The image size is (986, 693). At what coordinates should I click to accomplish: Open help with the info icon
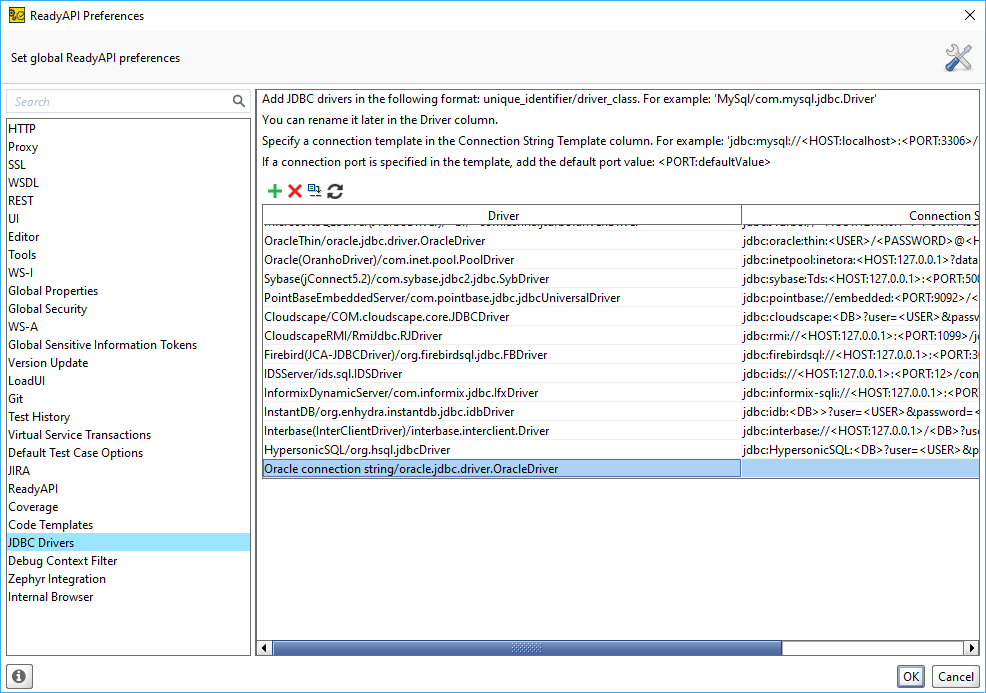[19, 676]
